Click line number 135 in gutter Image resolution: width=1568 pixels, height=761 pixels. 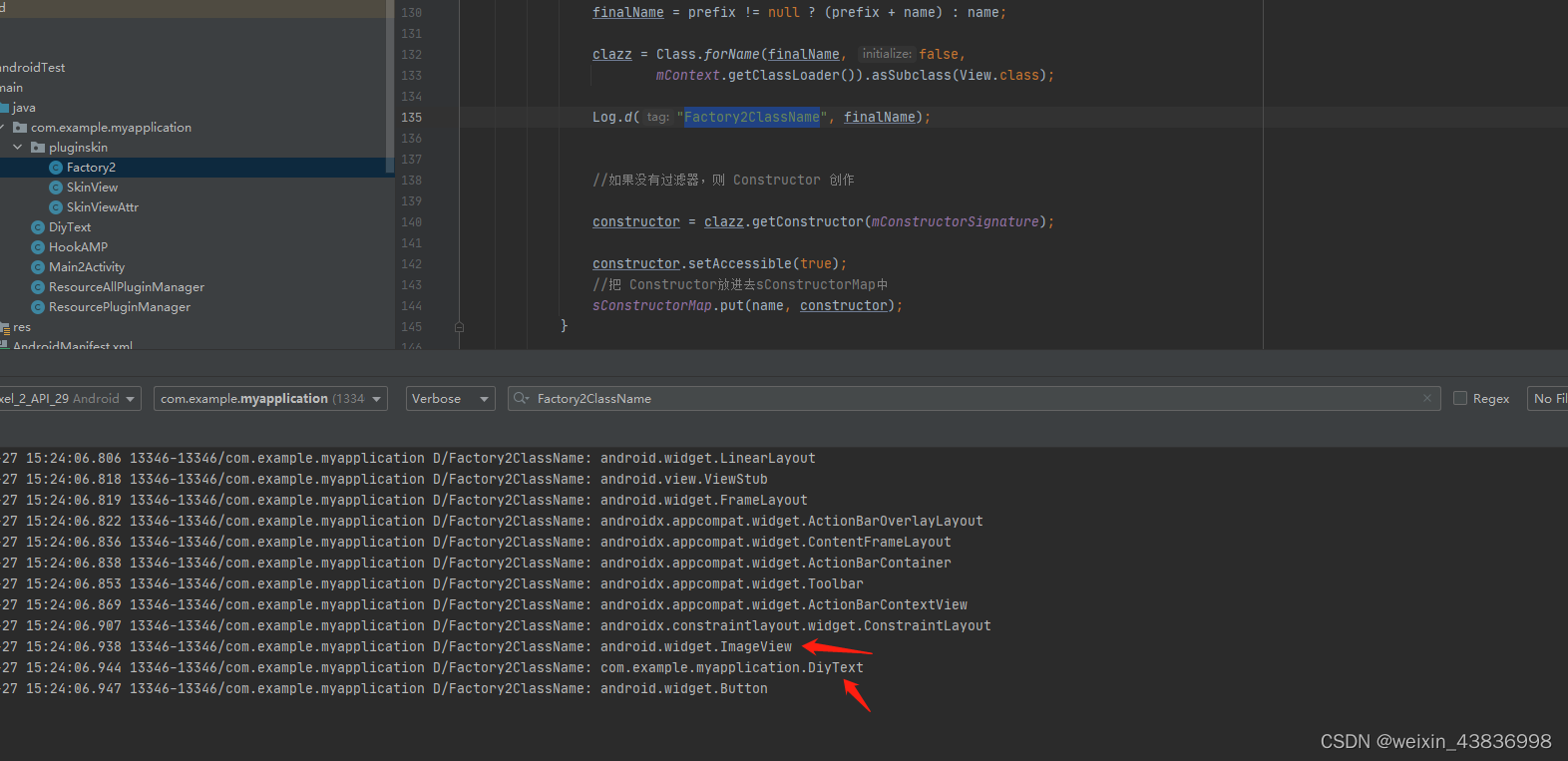411,118
